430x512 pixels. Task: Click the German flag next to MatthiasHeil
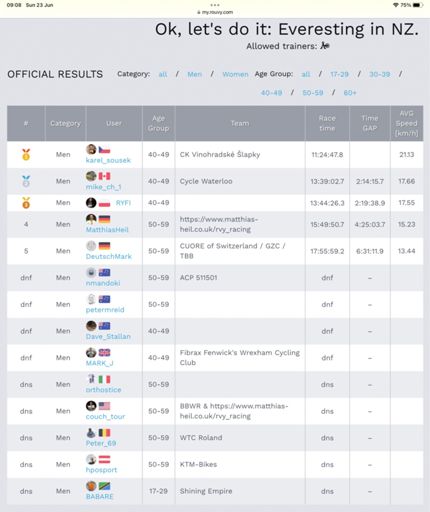click(x=104, y=219)
